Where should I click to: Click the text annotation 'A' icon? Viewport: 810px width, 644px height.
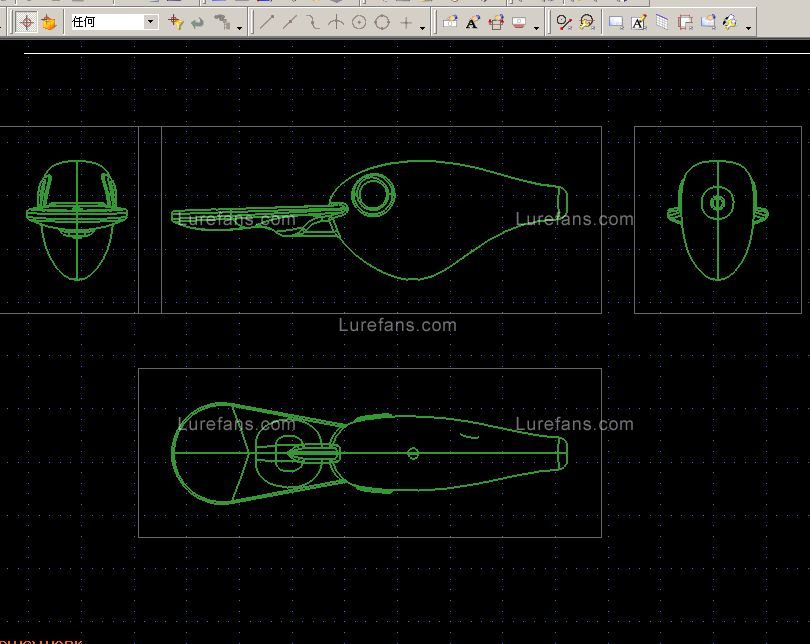(473, 22)
